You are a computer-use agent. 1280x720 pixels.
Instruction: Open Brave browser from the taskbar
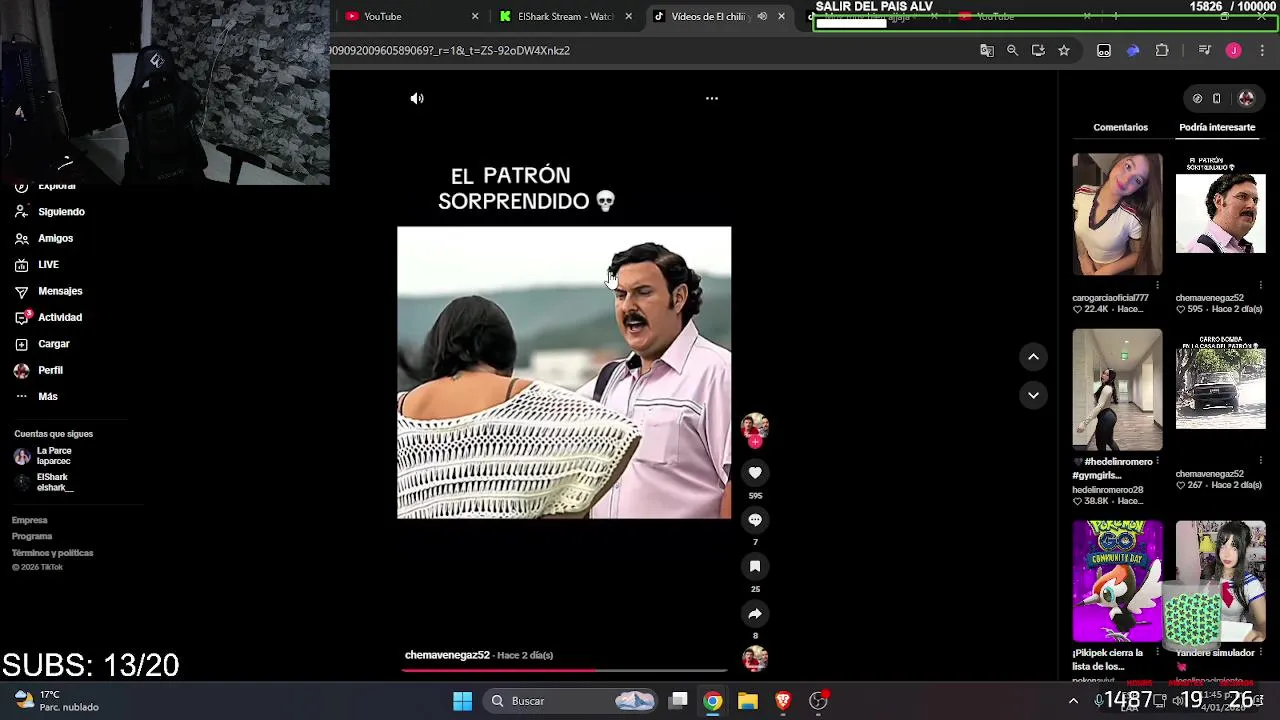[x=783, y=701]
